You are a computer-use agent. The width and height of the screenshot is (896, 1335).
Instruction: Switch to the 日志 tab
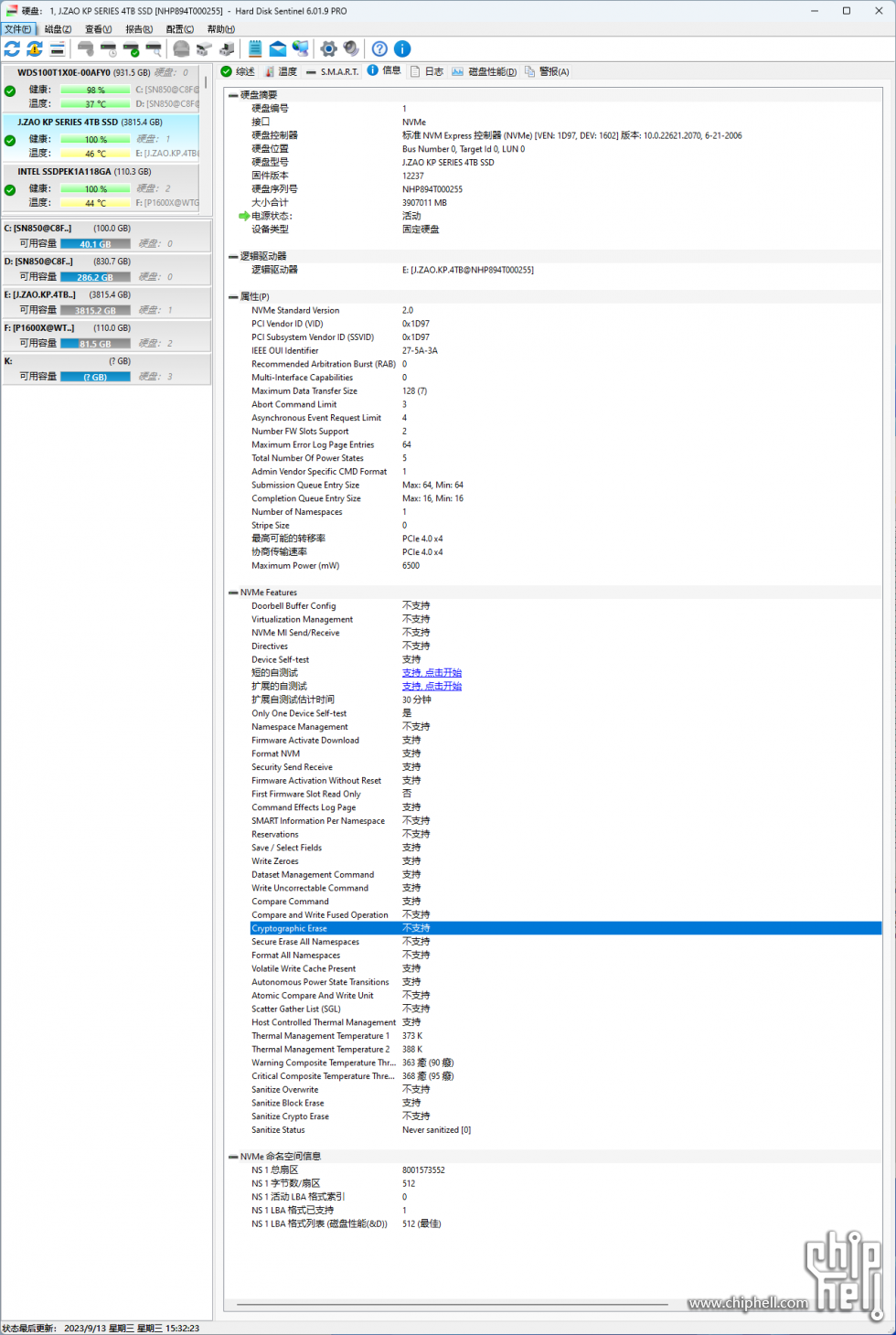point(427,71)
